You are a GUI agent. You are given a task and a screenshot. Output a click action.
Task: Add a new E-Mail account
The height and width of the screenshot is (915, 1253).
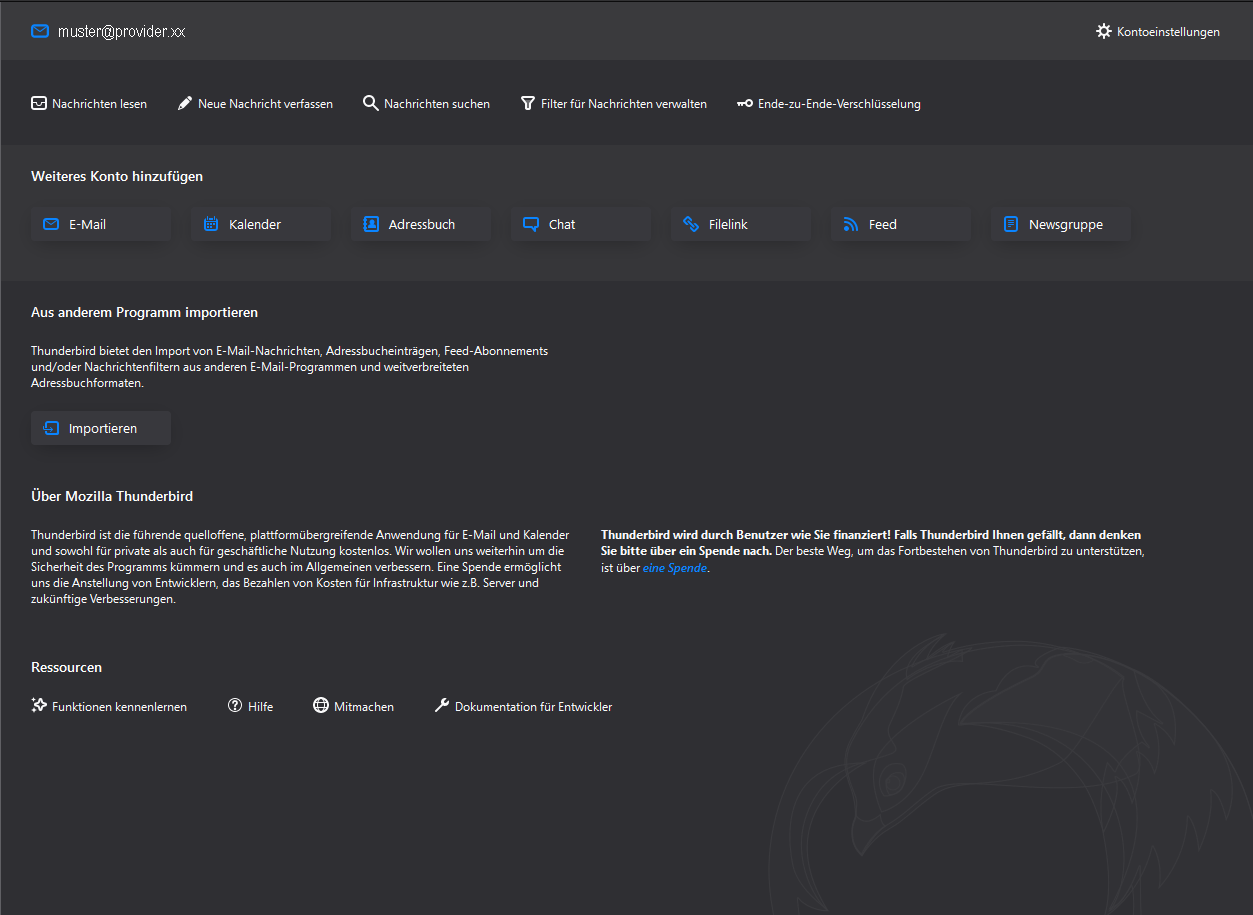[x=101, y=224]
